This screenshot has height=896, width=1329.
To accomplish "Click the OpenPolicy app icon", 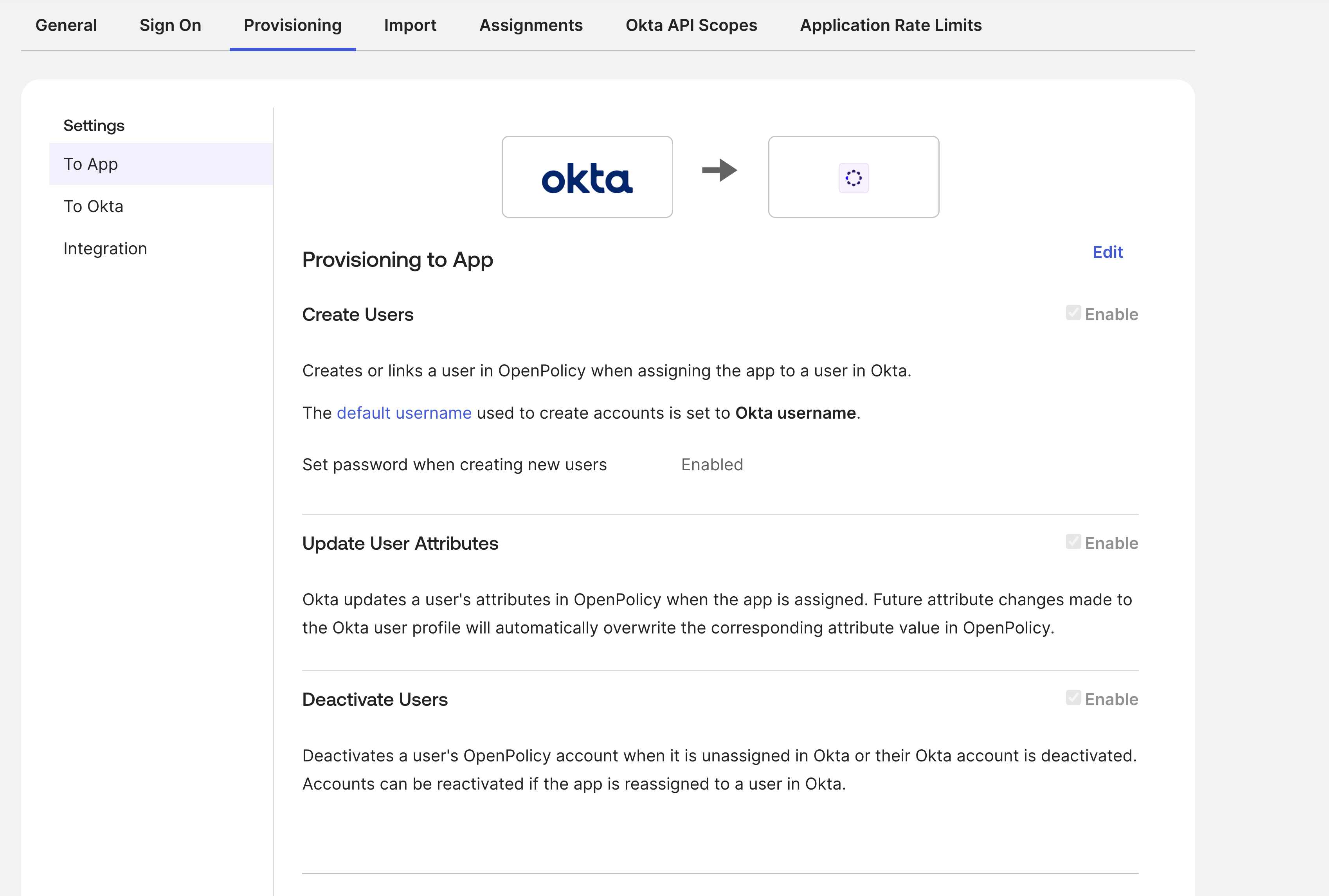I will tap(853, 178).
